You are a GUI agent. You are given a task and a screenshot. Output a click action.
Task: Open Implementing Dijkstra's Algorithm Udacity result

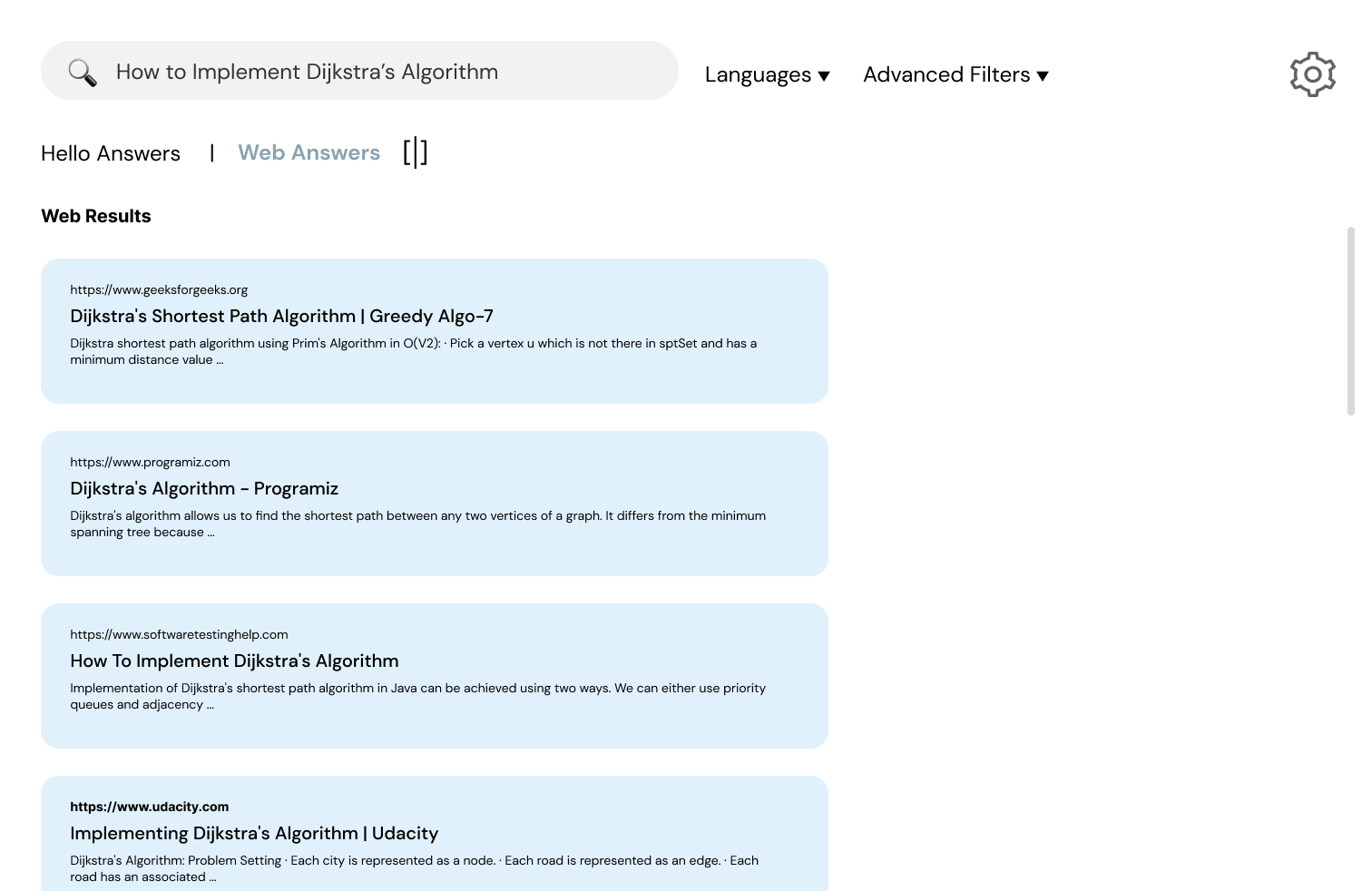[x=254, y=833]
